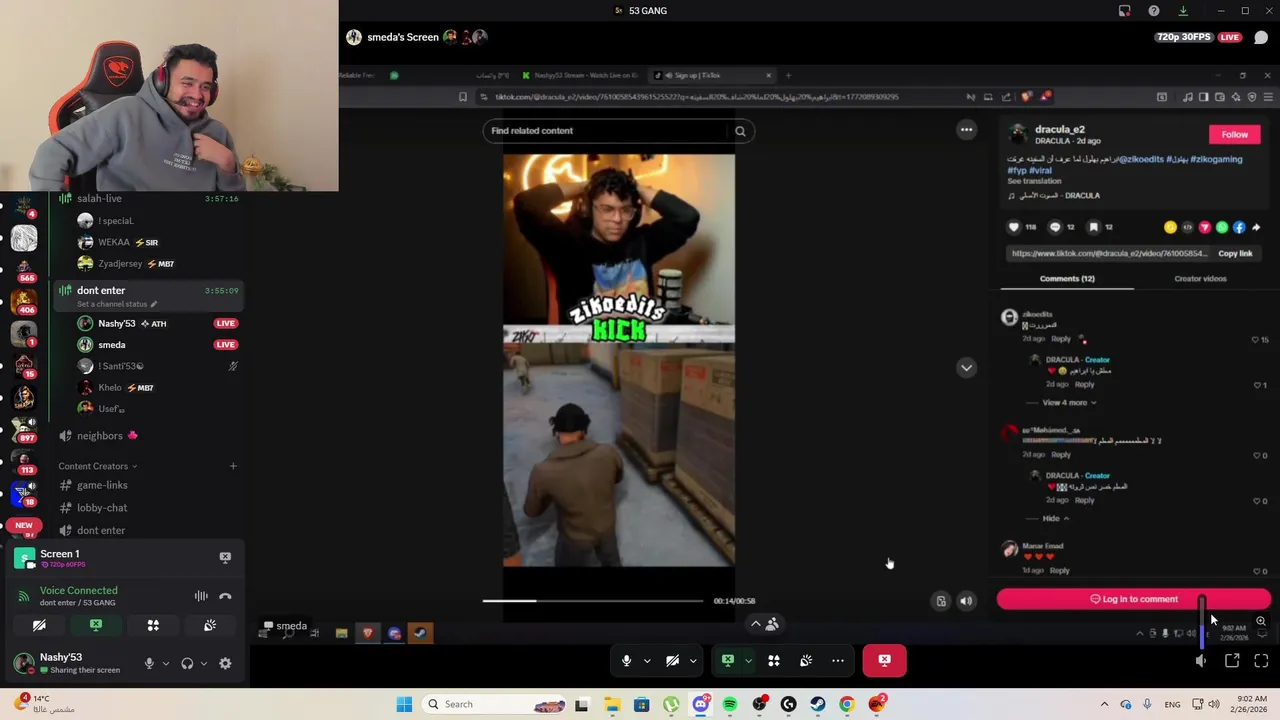This screenshot has width=1280, height=720.
Task: Toggle camera in bottom call bar
Action: click(672, 660)
